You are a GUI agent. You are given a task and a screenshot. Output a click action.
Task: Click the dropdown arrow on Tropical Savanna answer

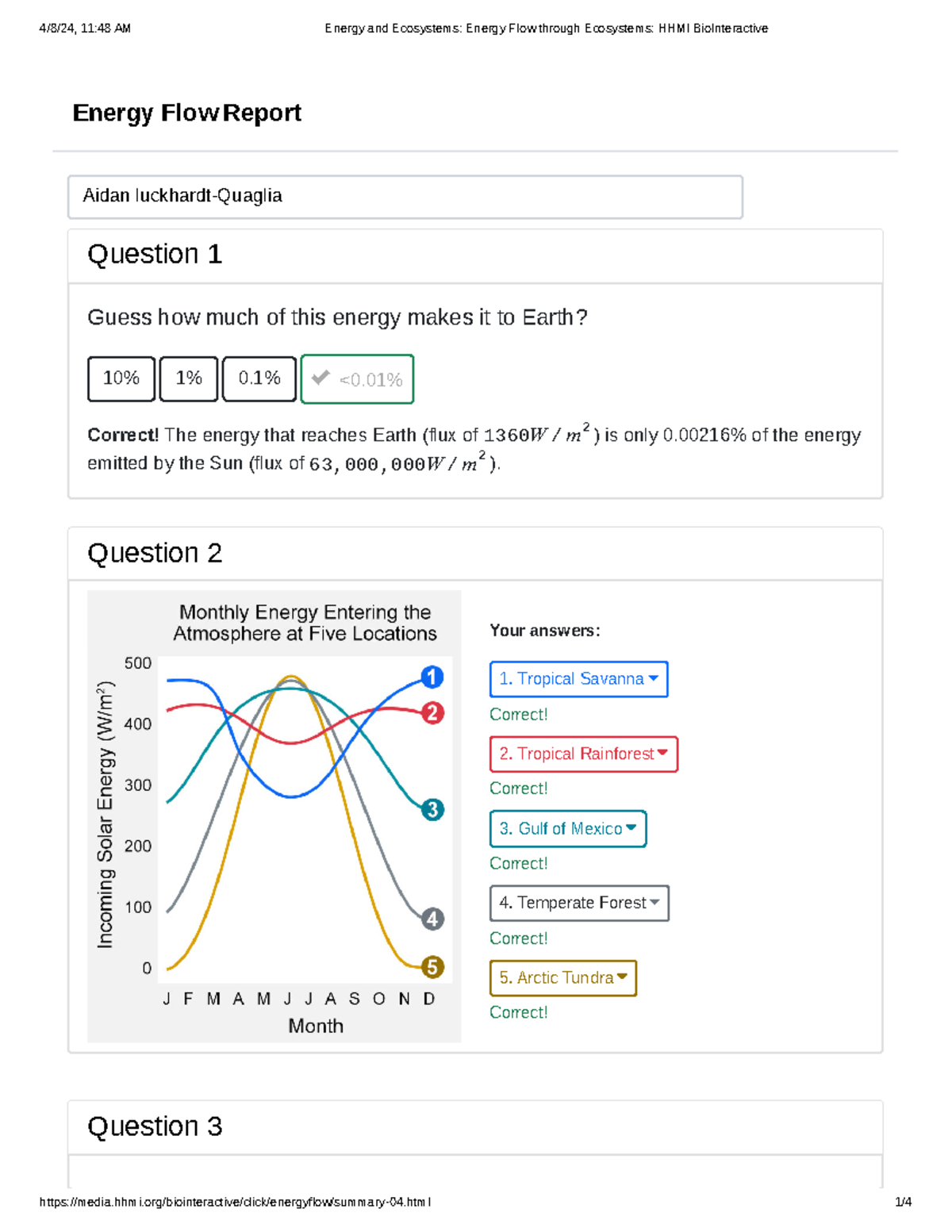click(x=653, y=678)
